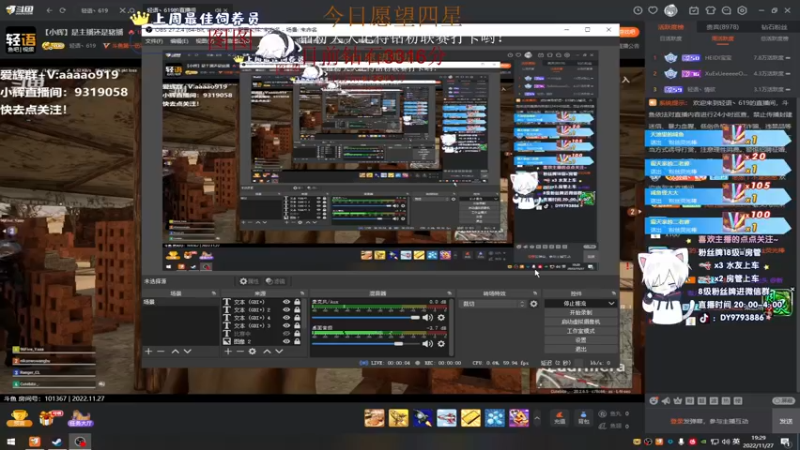Click Start Recording in OBS controls
The width and height of the screenshot is (800, 450).
point(581,313)
